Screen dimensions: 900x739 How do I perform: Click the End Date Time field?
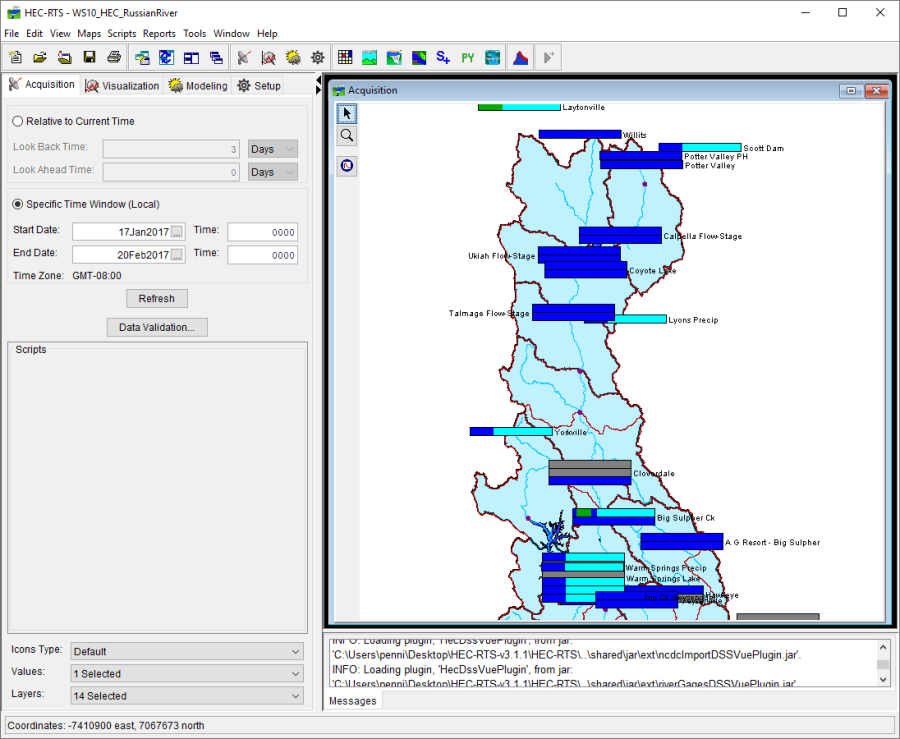click(262, 255)
